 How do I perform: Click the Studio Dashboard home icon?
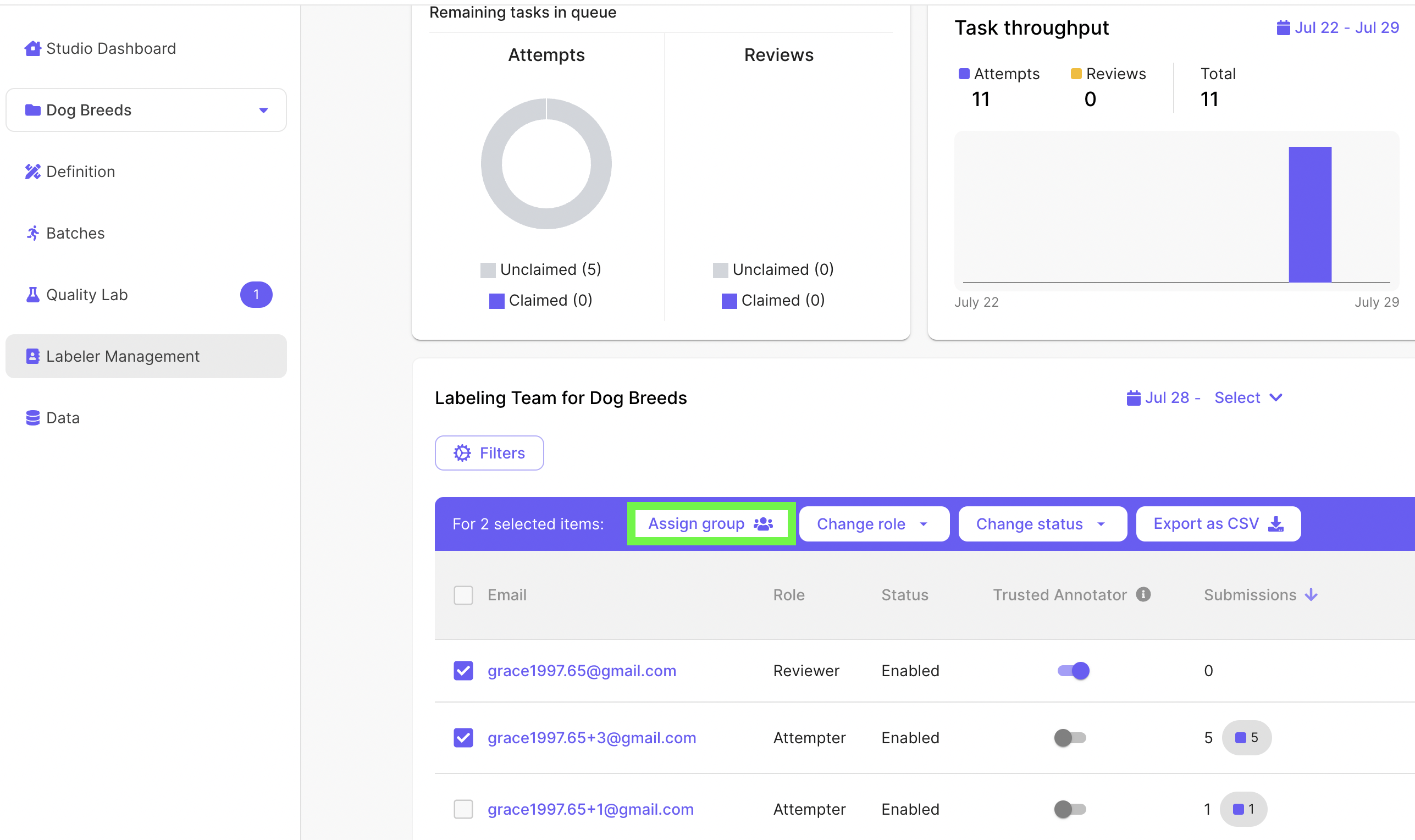click(x=32, y=49)
